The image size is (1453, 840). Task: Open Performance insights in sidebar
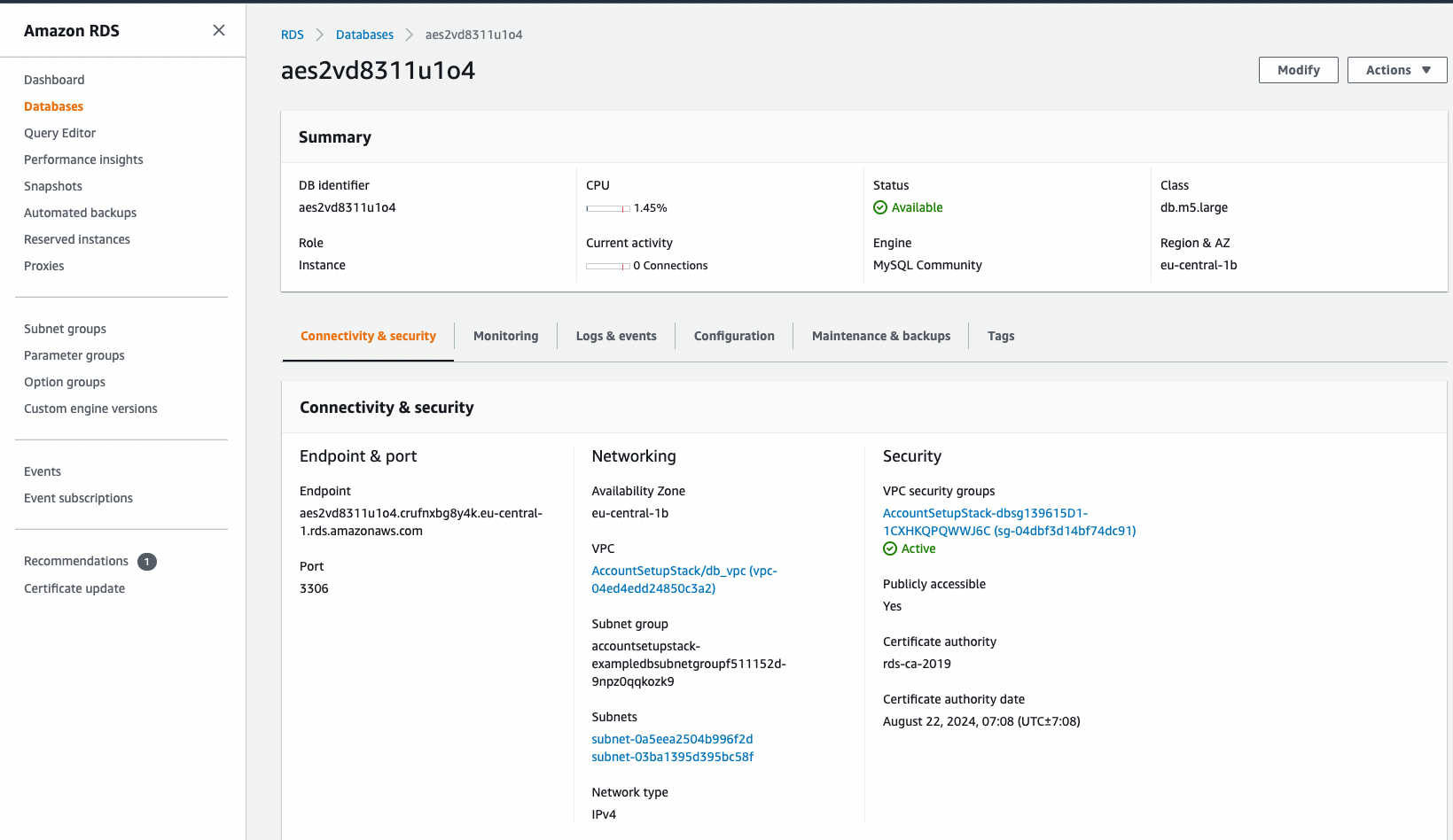pyautogui.click(x=83, y=159)
